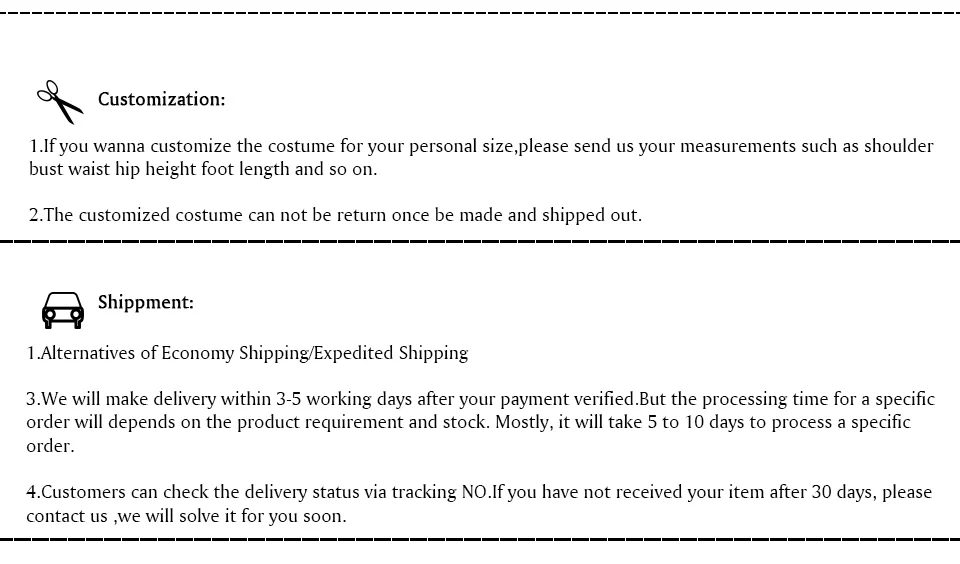Click the contact us sentence
Screen dimensions: 960x564
click(186, 516)
